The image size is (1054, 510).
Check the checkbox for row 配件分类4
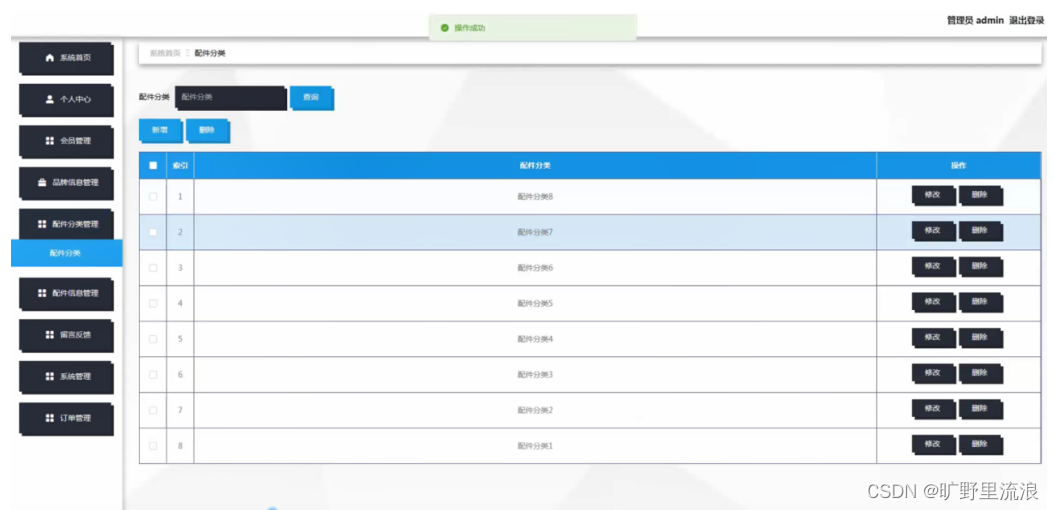[153, 339]
